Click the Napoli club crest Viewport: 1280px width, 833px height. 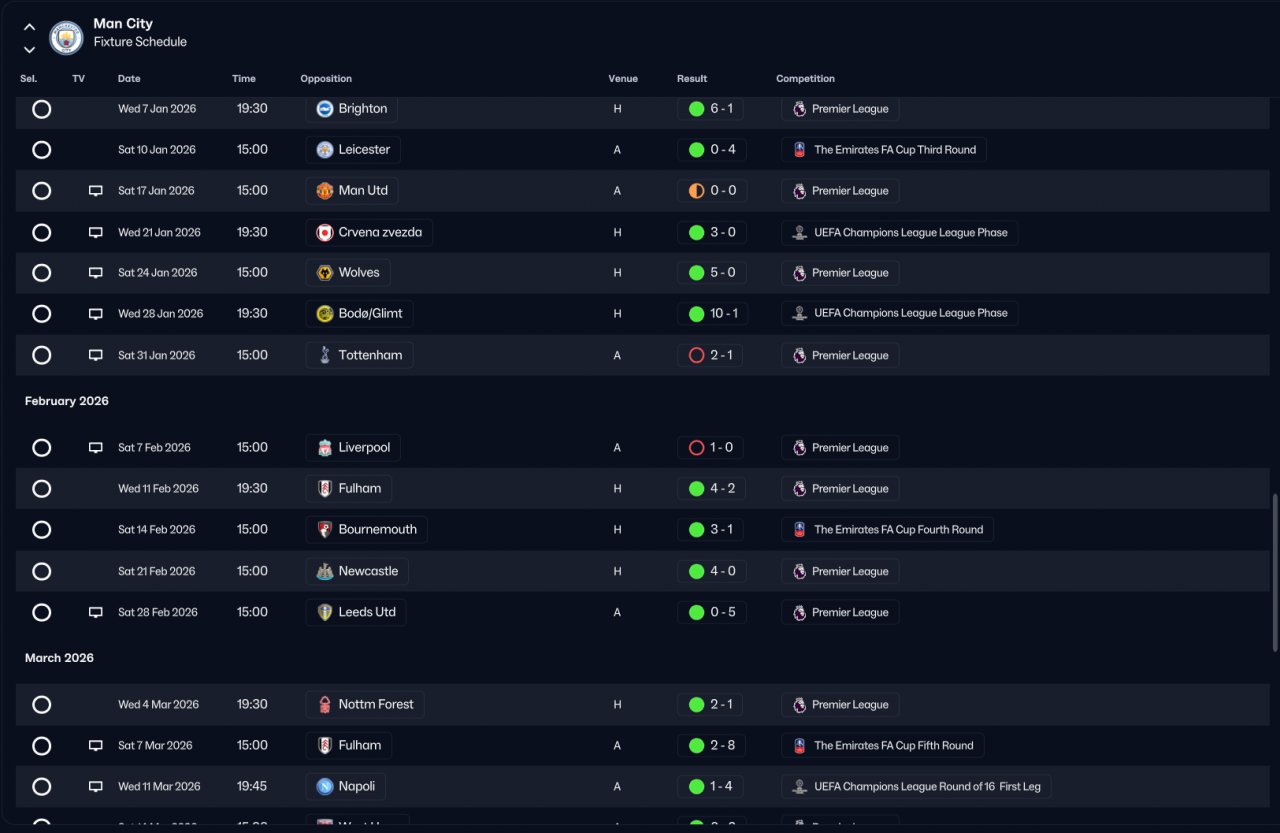[325, 787]
